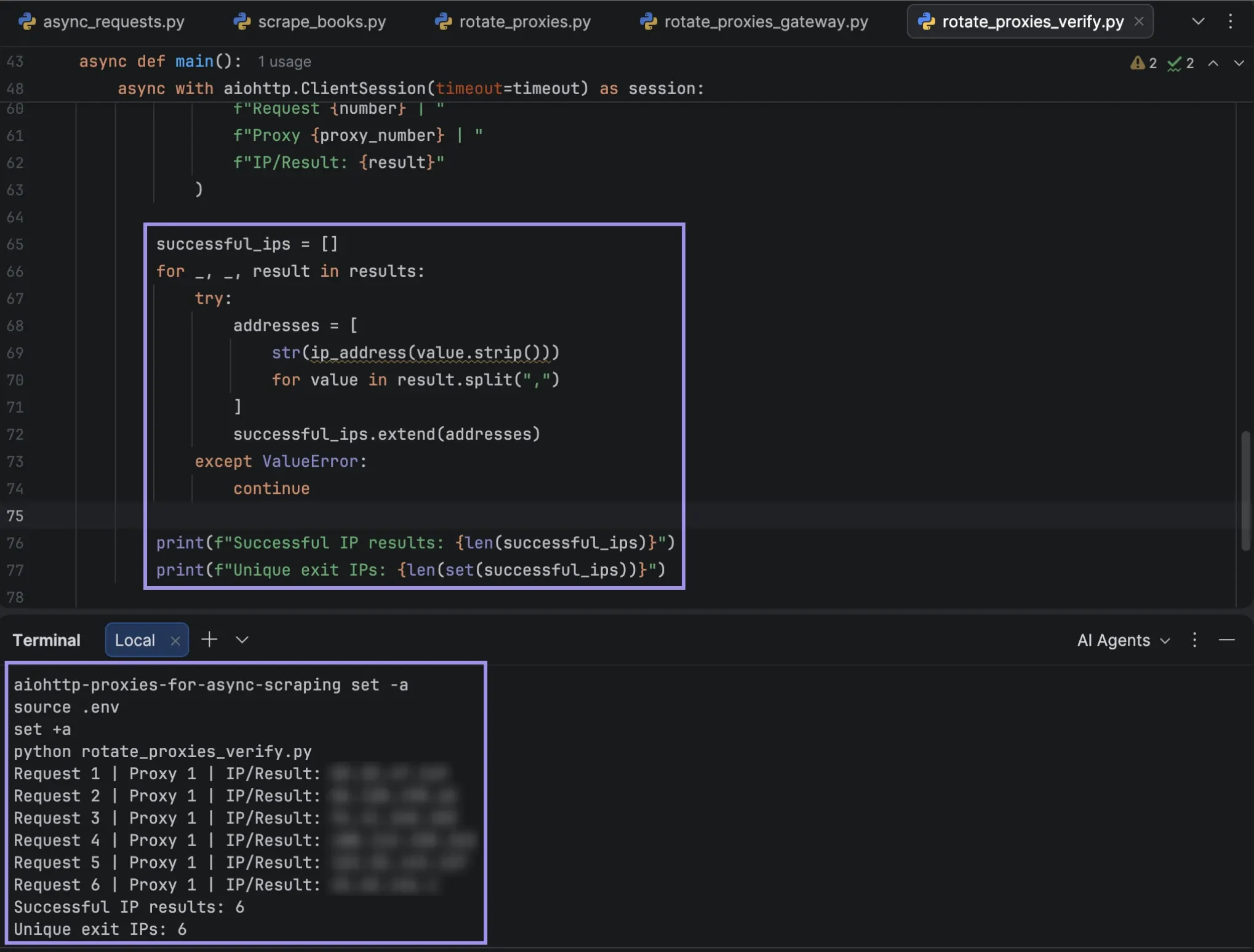Screen dimensions: 1254x952
Task: Click 'python rotate_proxies_verify.py' terminal command
Action: click(162, 751)
